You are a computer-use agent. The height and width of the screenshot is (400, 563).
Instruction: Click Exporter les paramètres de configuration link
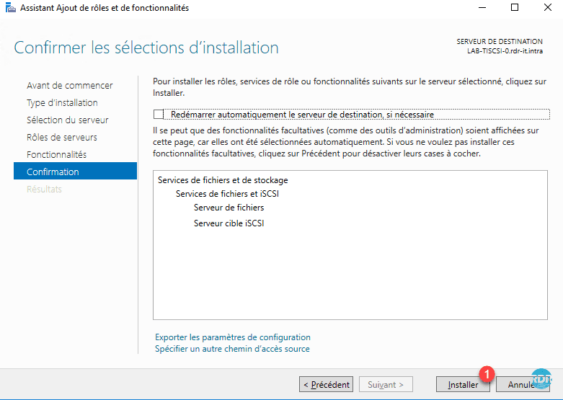[x=233, y=337]
